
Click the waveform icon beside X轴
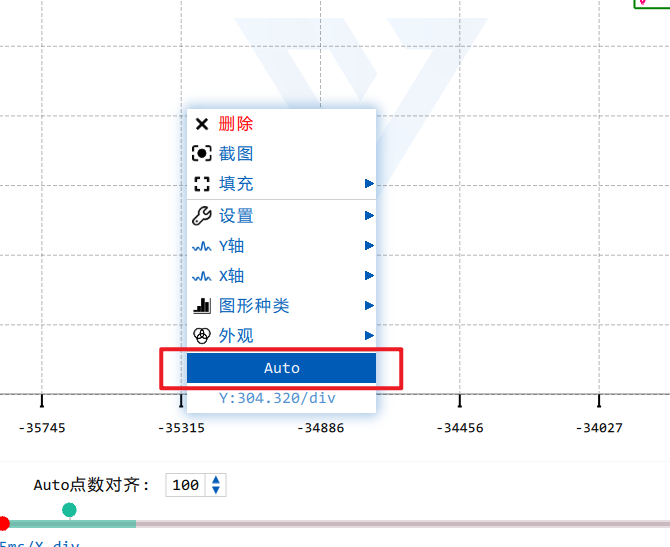pyautogui.click(x=202, y=276)
